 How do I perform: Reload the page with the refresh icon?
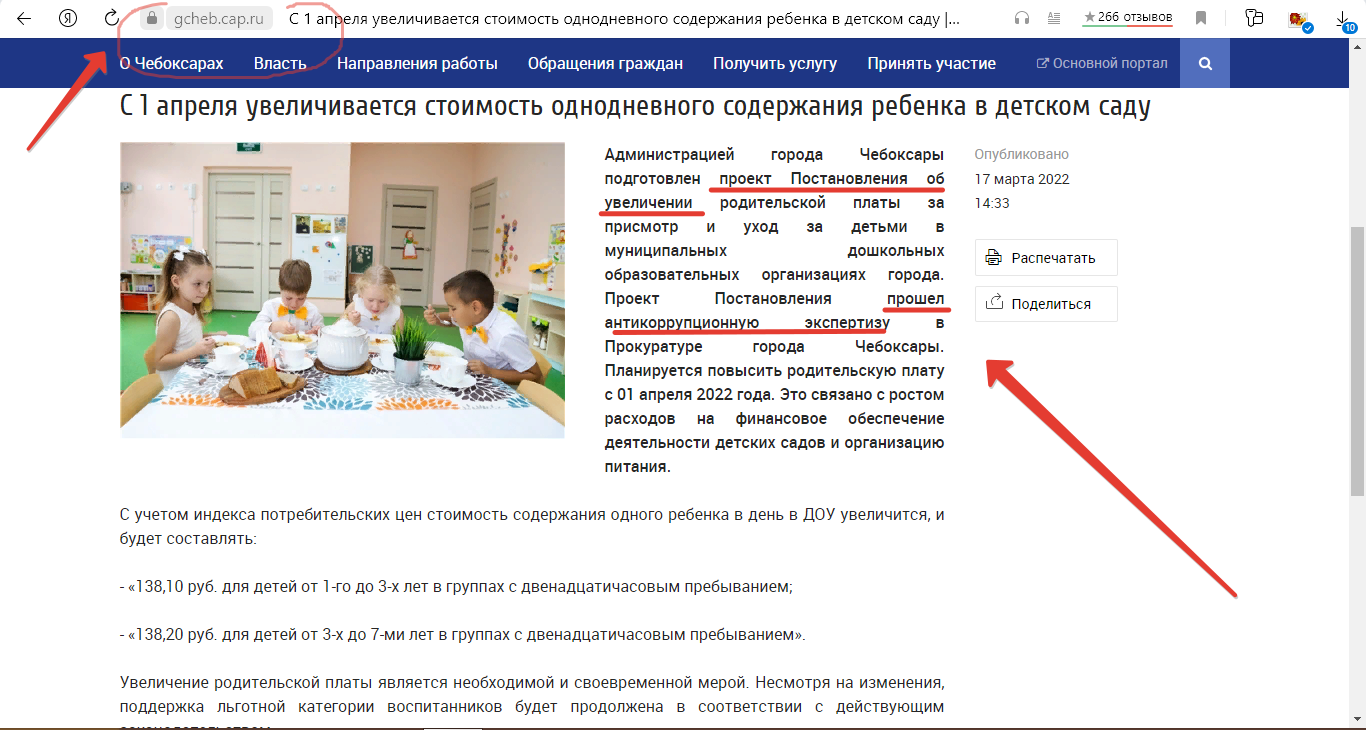pos(110,17)
